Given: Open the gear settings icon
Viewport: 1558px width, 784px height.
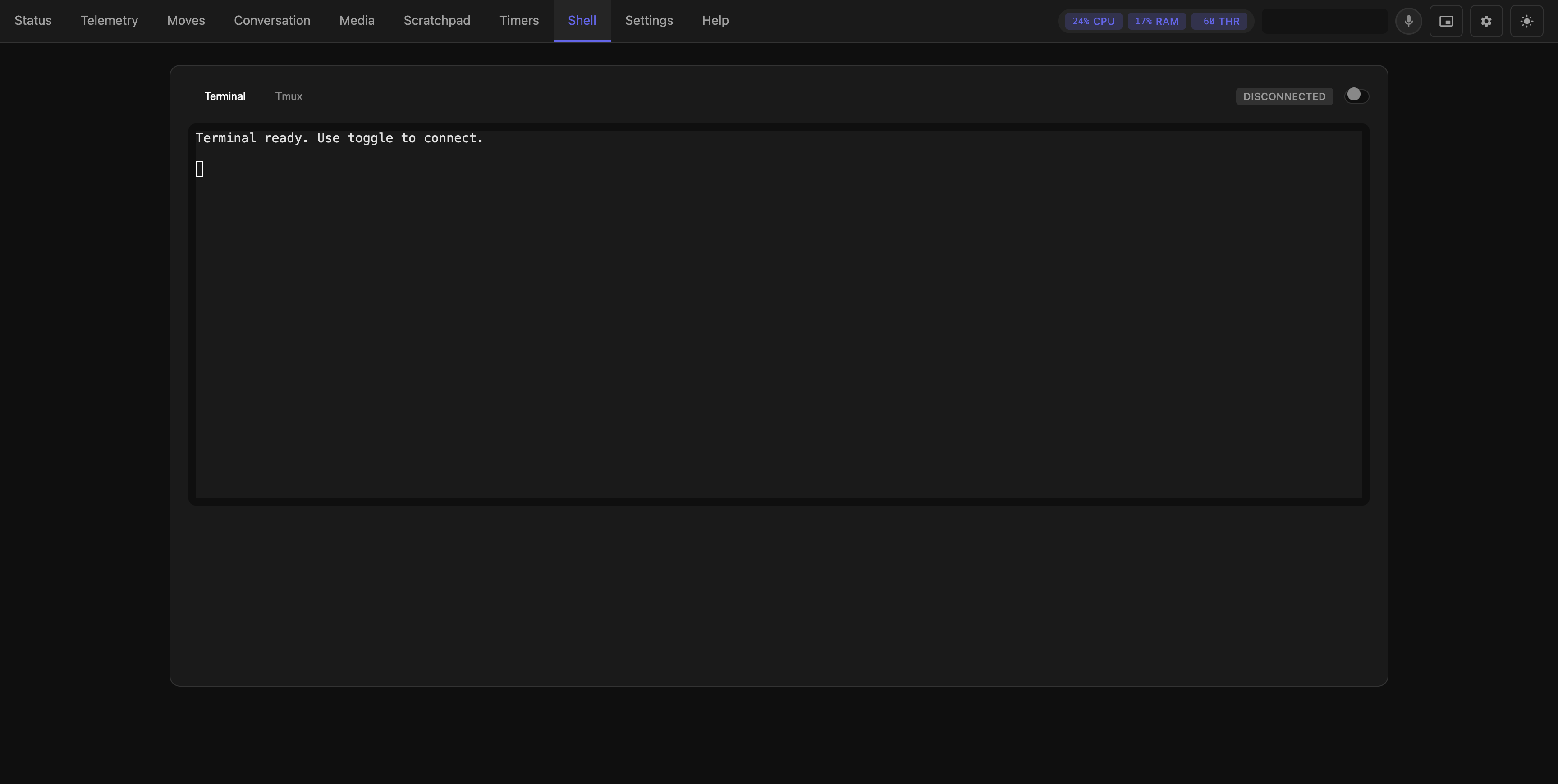Looking at the screenshot, I should click(1486, 21).
